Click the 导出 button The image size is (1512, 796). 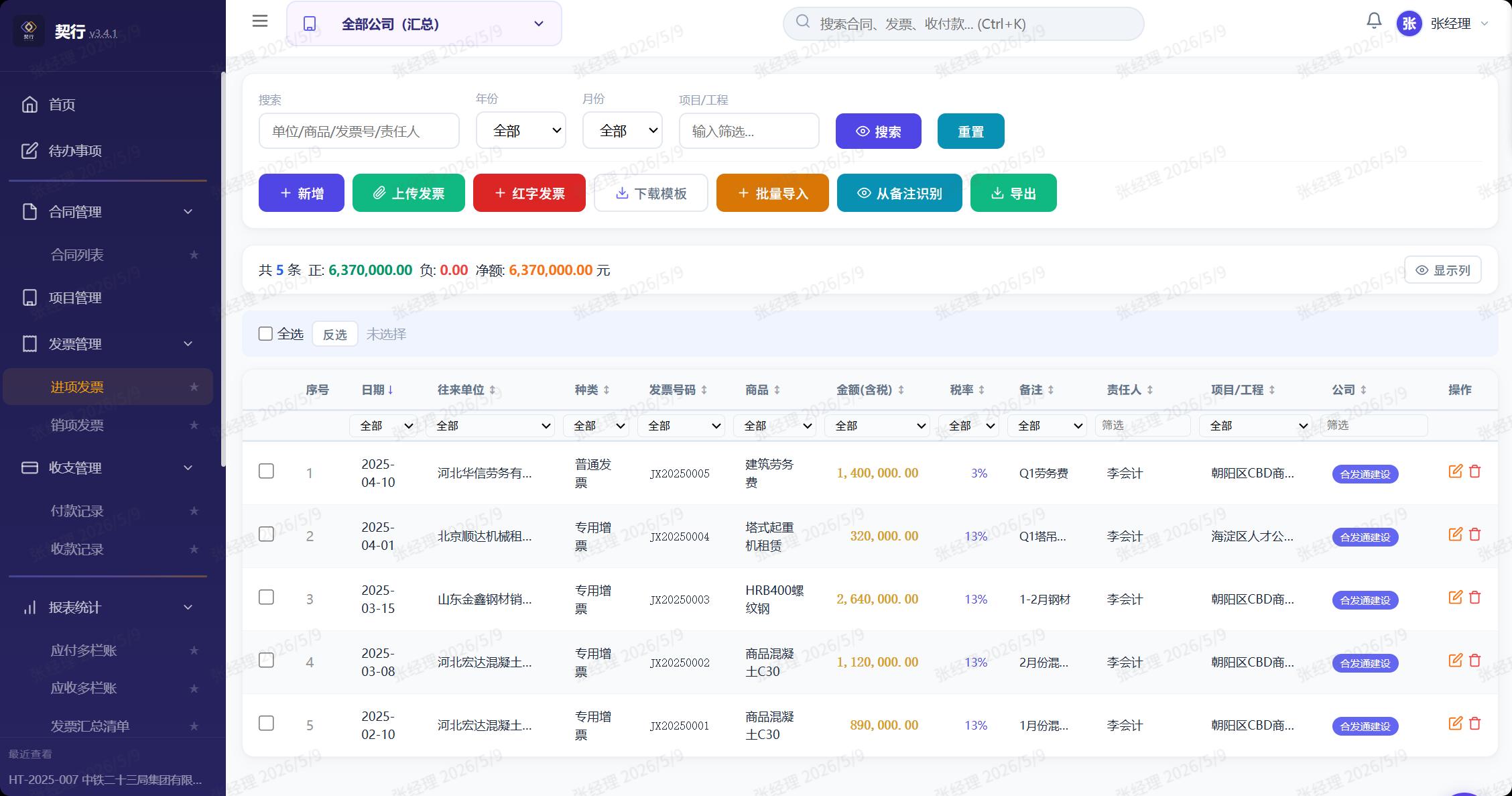pos(1013,193)
